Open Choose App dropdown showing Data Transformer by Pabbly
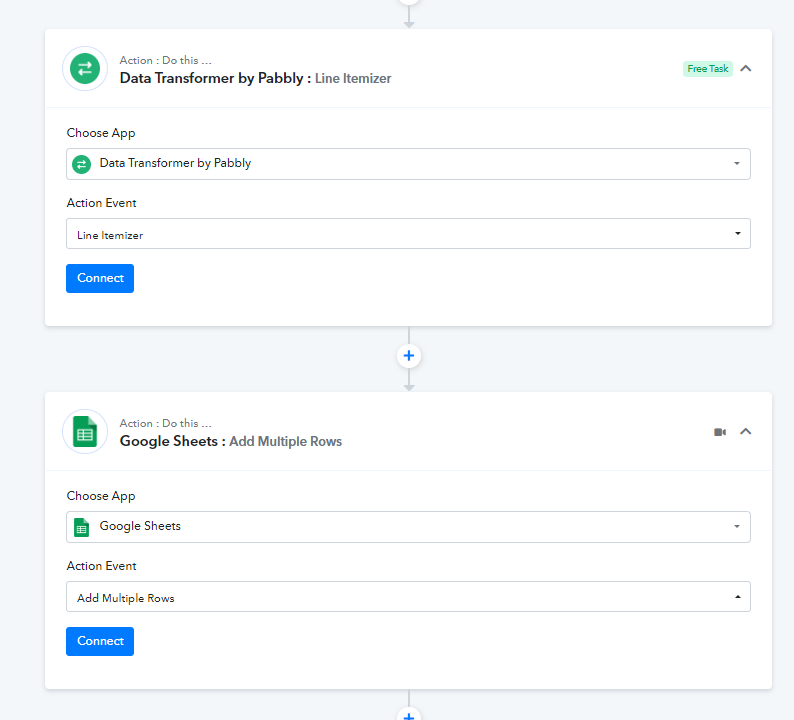 (x=408, y=164)
